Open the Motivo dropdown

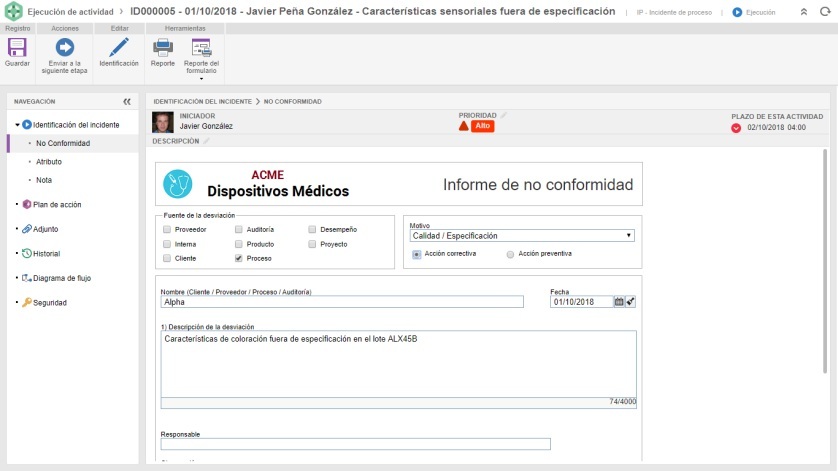[x=521, y=236]
